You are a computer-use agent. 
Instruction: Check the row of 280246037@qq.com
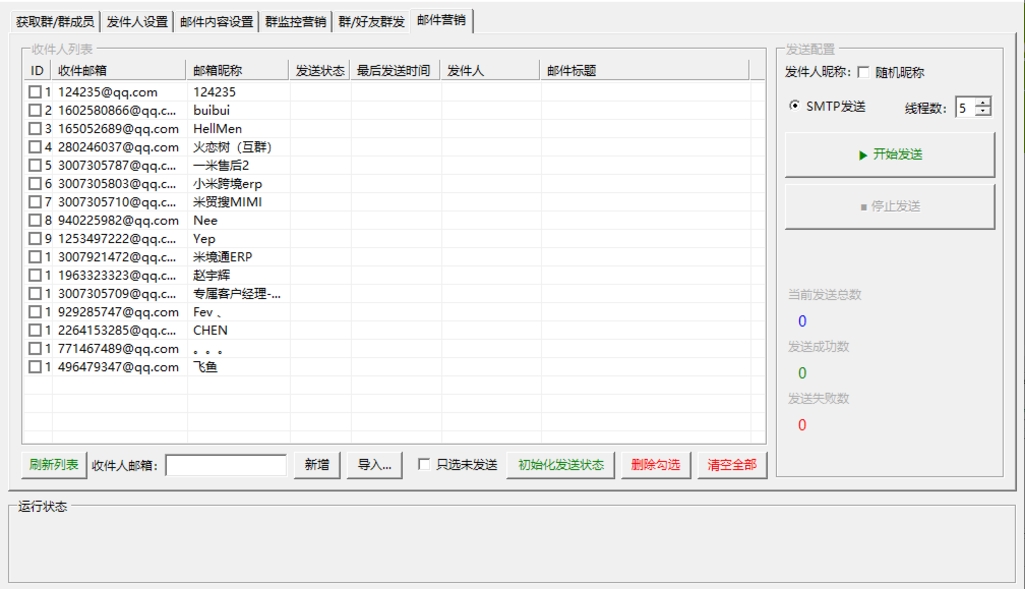[35, 147]
